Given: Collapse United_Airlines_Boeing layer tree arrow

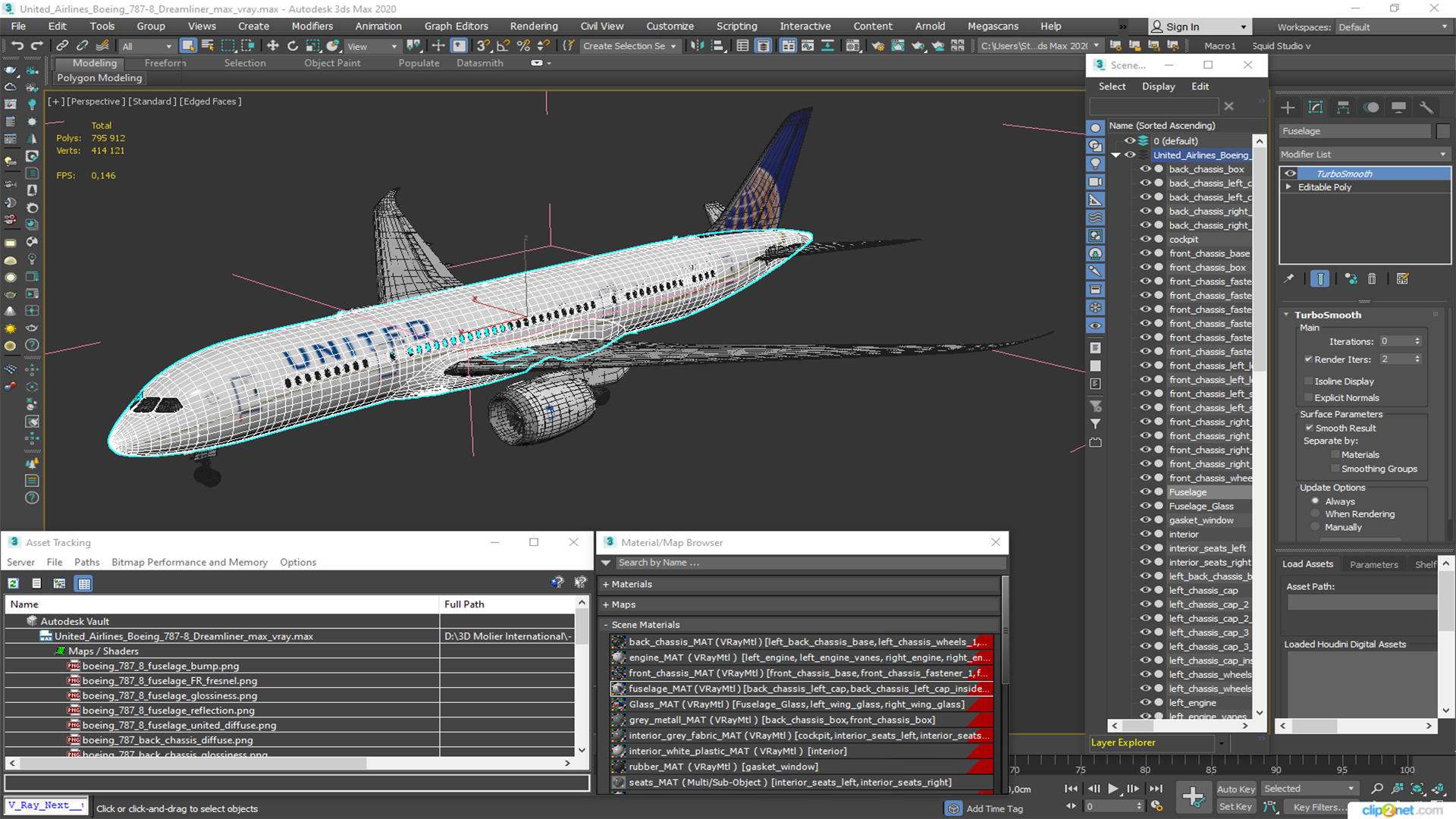Looking at the screenshot, I should pos(1116,155).
